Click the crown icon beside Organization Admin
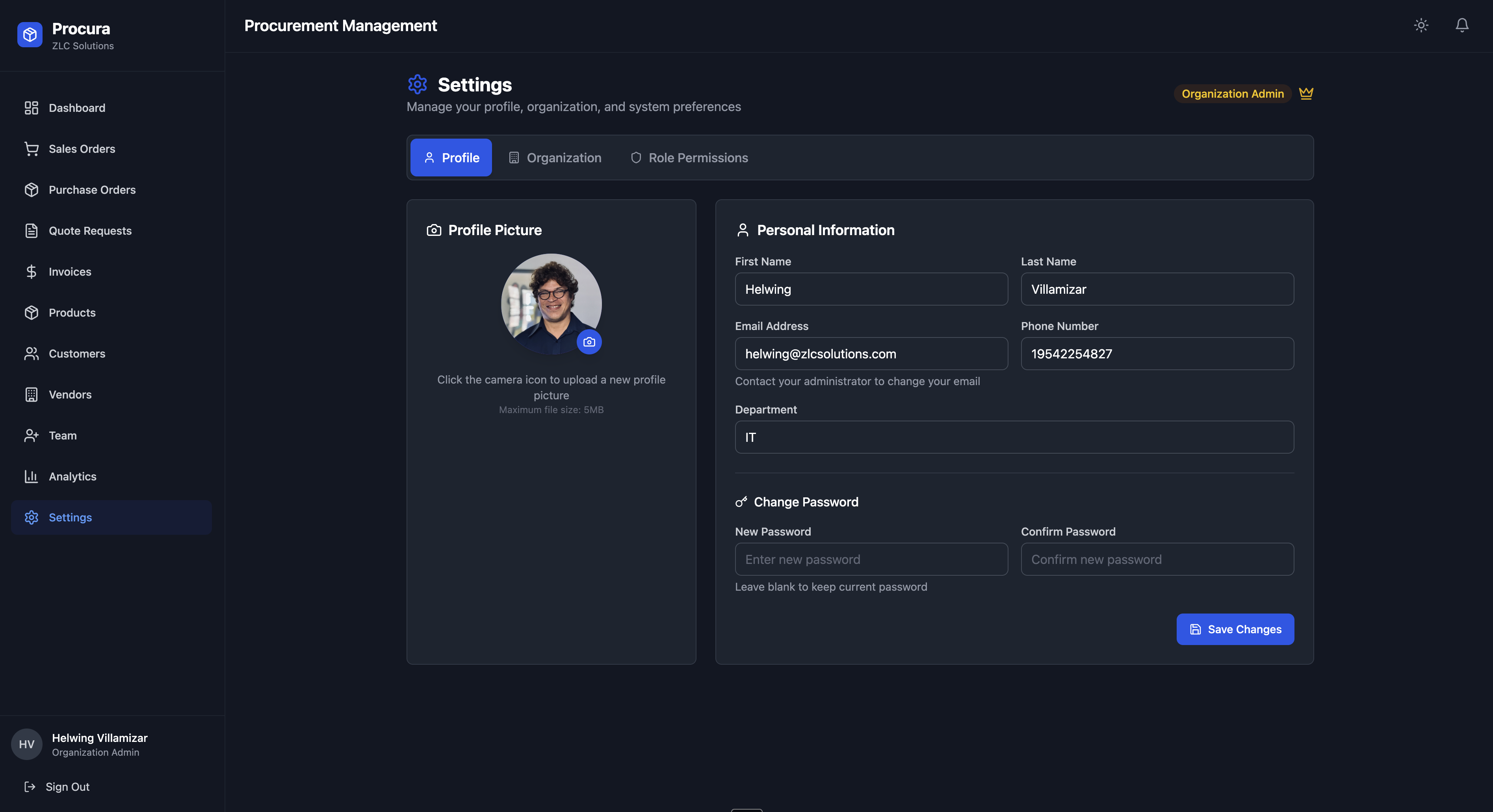Screen dimensions: 1493x812 (1306, 93)
